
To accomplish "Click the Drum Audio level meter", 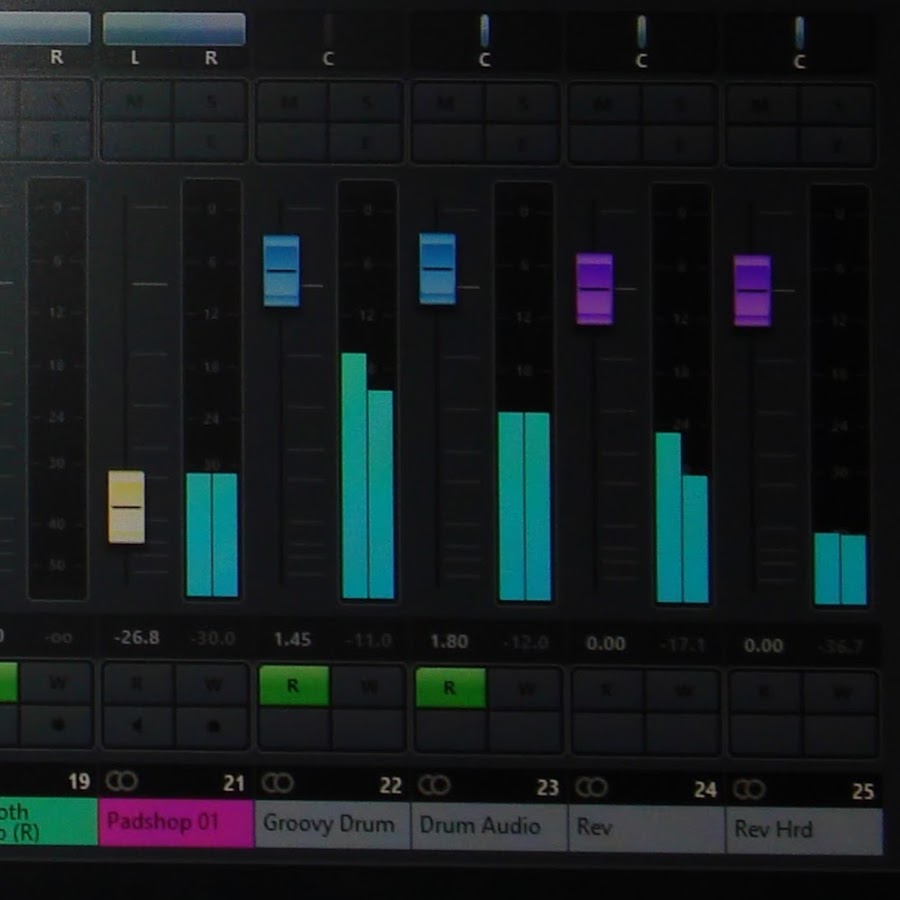I will 524,393.
